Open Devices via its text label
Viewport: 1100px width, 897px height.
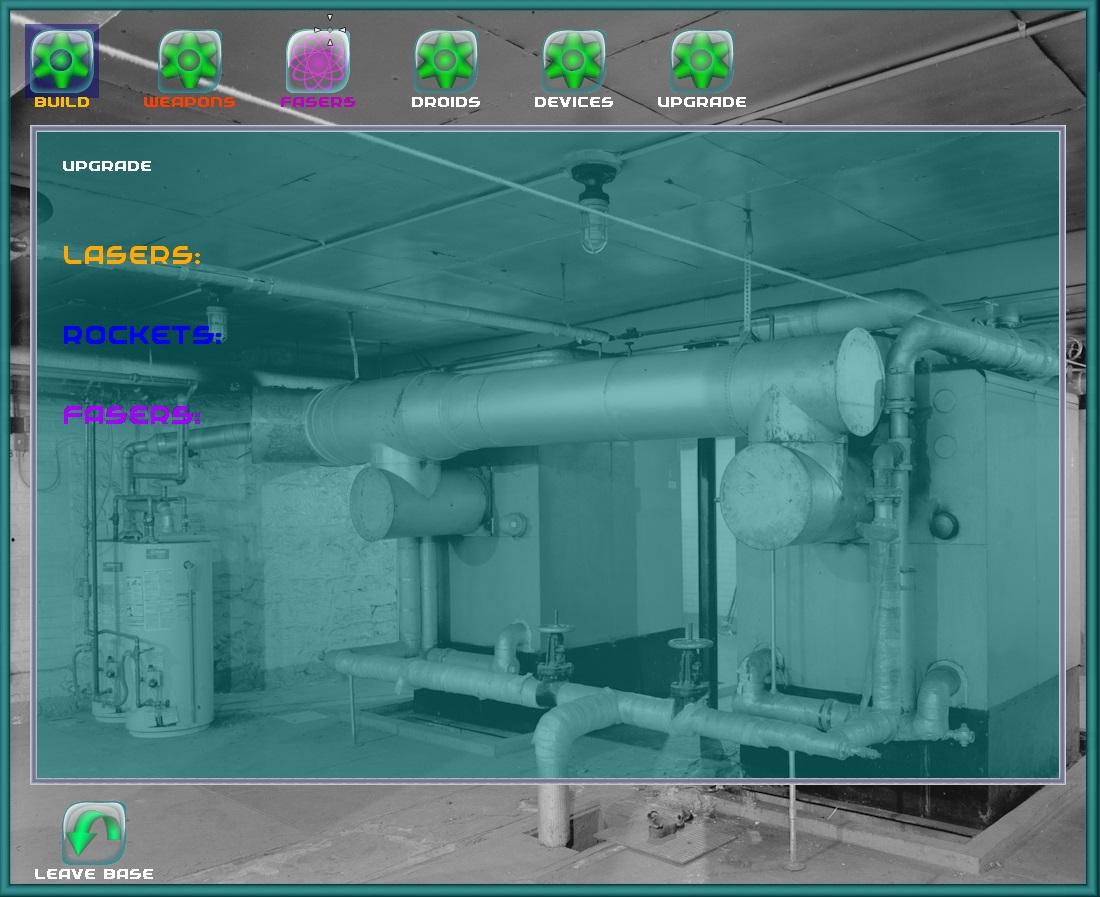tap(574, 102)
